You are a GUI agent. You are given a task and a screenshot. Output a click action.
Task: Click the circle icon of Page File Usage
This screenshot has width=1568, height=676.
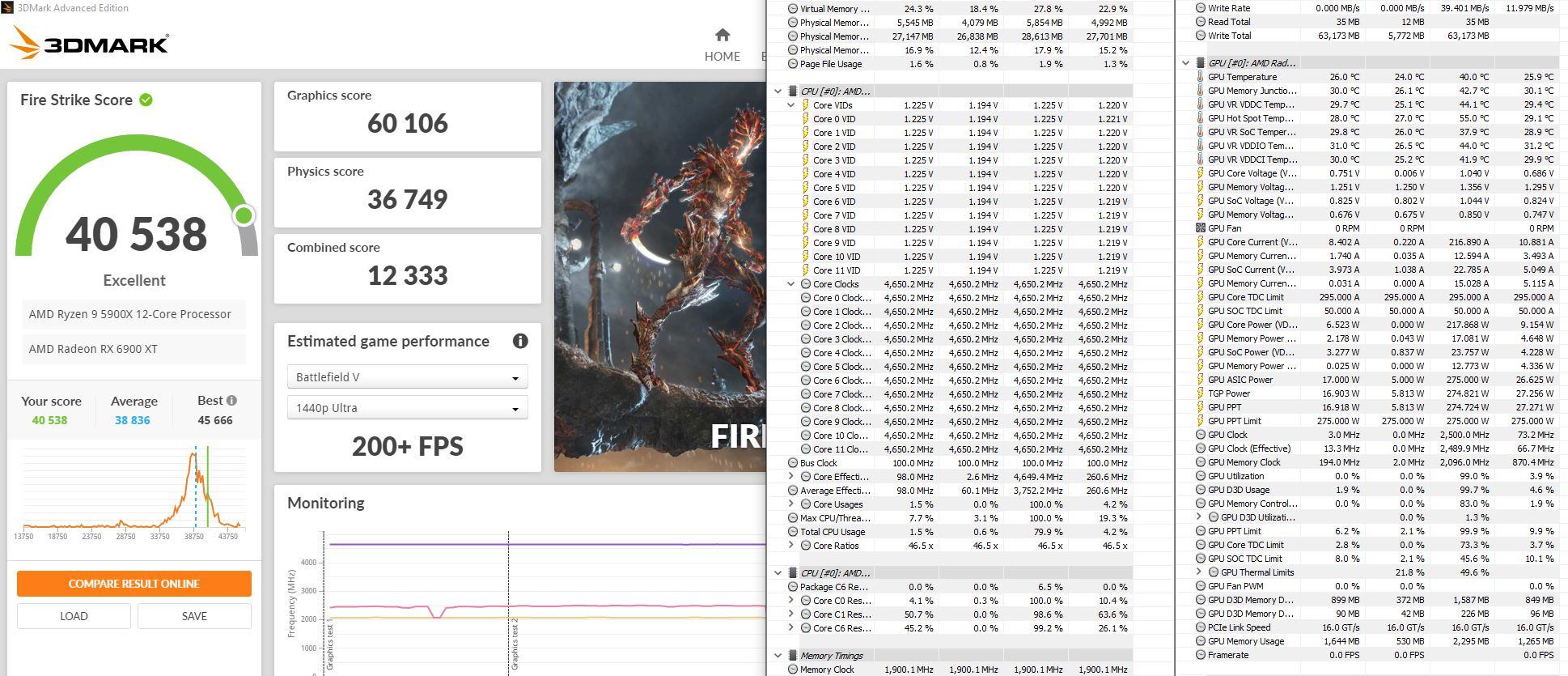click(793, 64)
